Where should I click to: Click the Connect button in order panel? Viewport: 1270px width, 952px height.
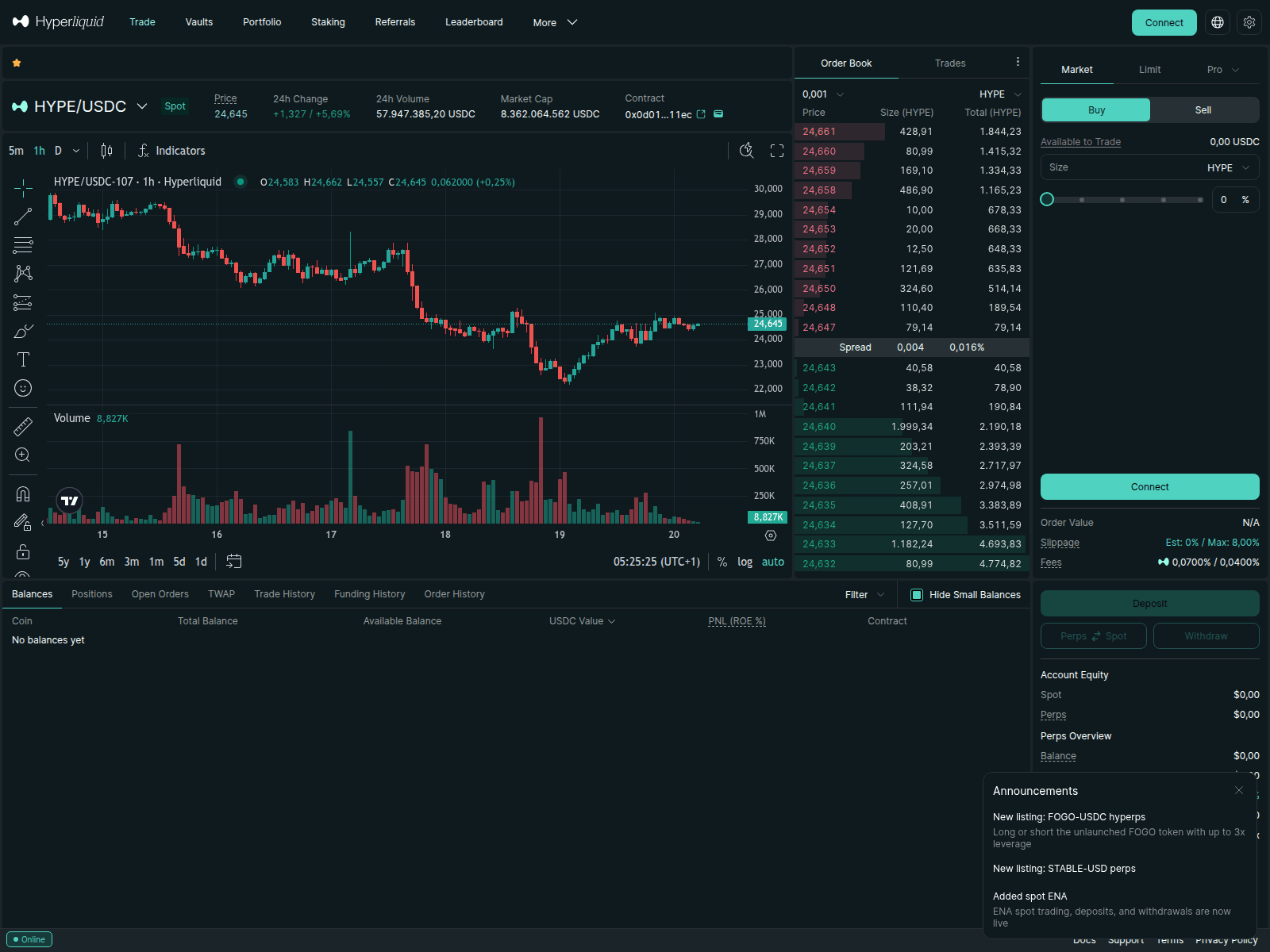click(1150, 487)
